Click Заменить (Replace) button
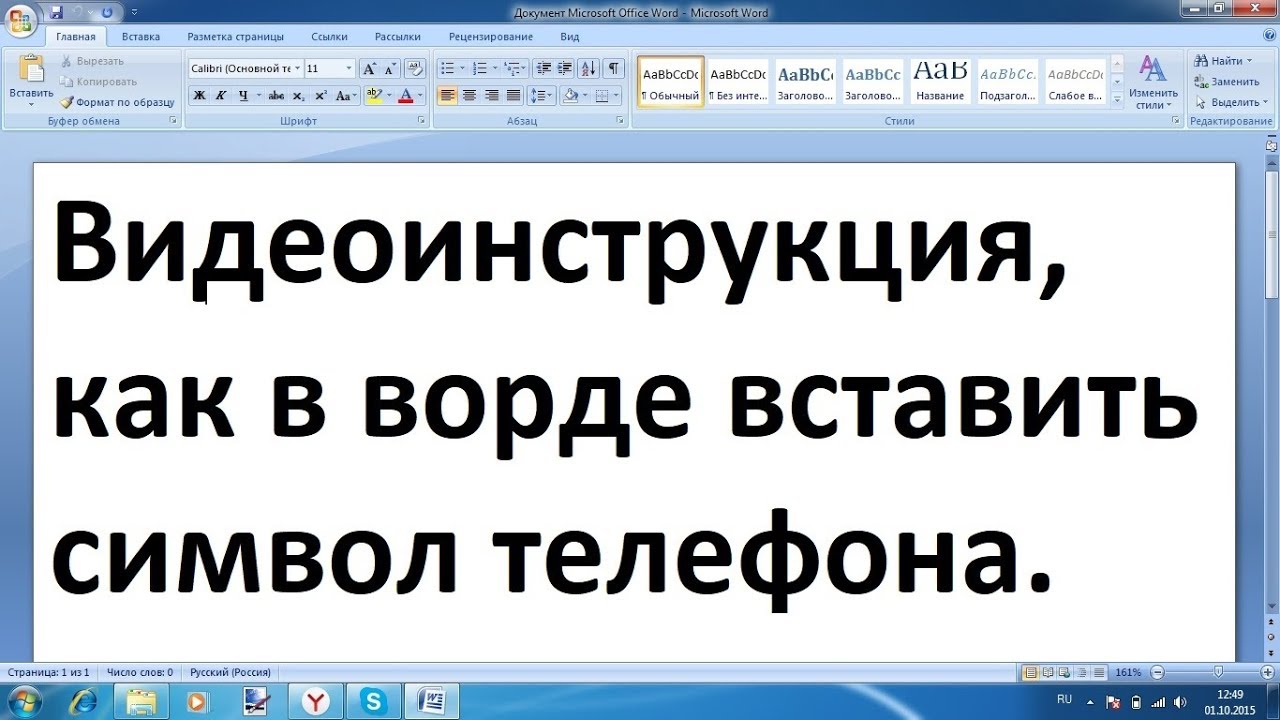 [1227, 82]
